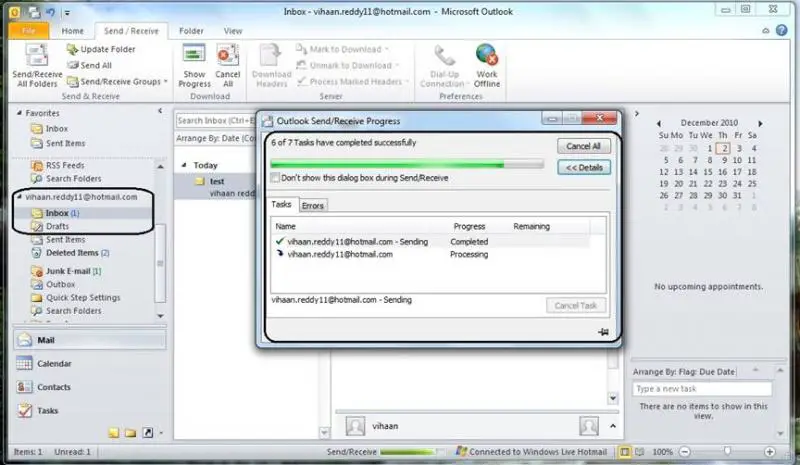Click the Notes icon in navigation bottom
Viewport: 800px width, 465px height.
[114, 433]
